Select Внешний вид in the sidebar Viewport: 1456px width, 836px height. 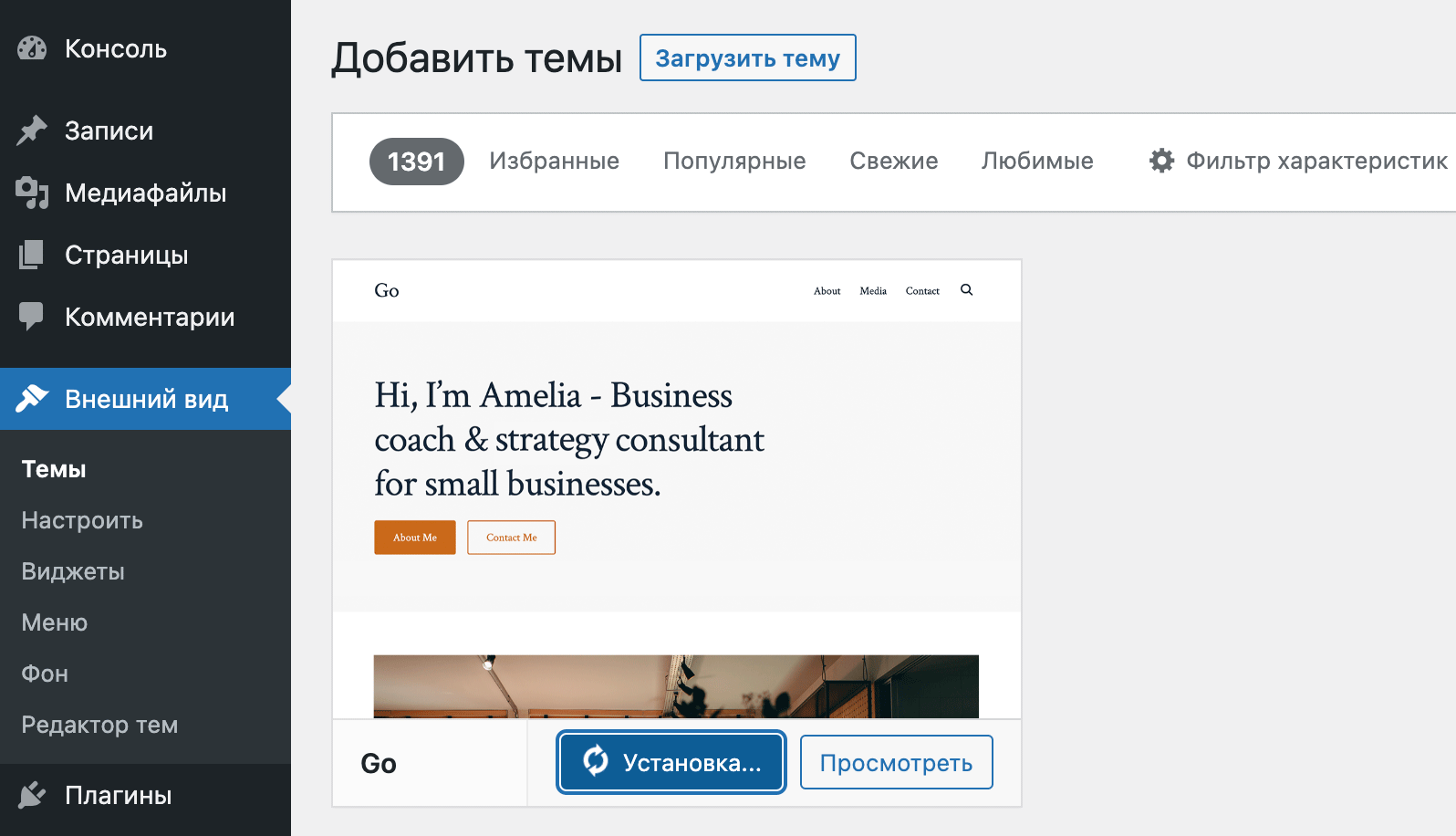[x=145, y=399]
